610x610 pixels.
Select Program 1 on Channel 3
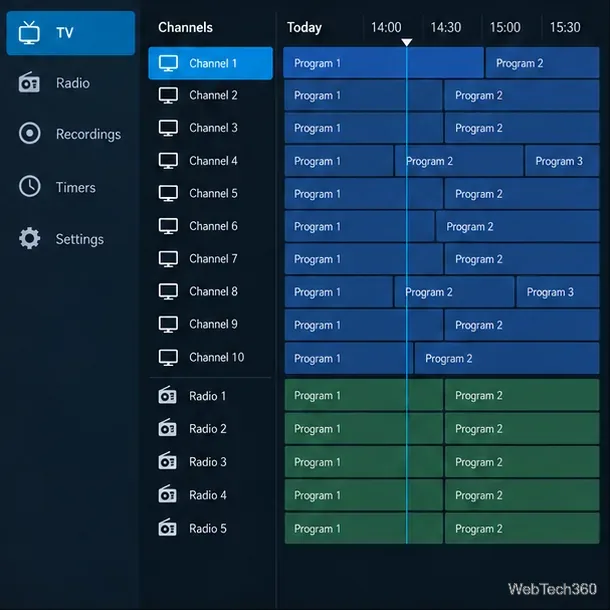coord(363,128)
